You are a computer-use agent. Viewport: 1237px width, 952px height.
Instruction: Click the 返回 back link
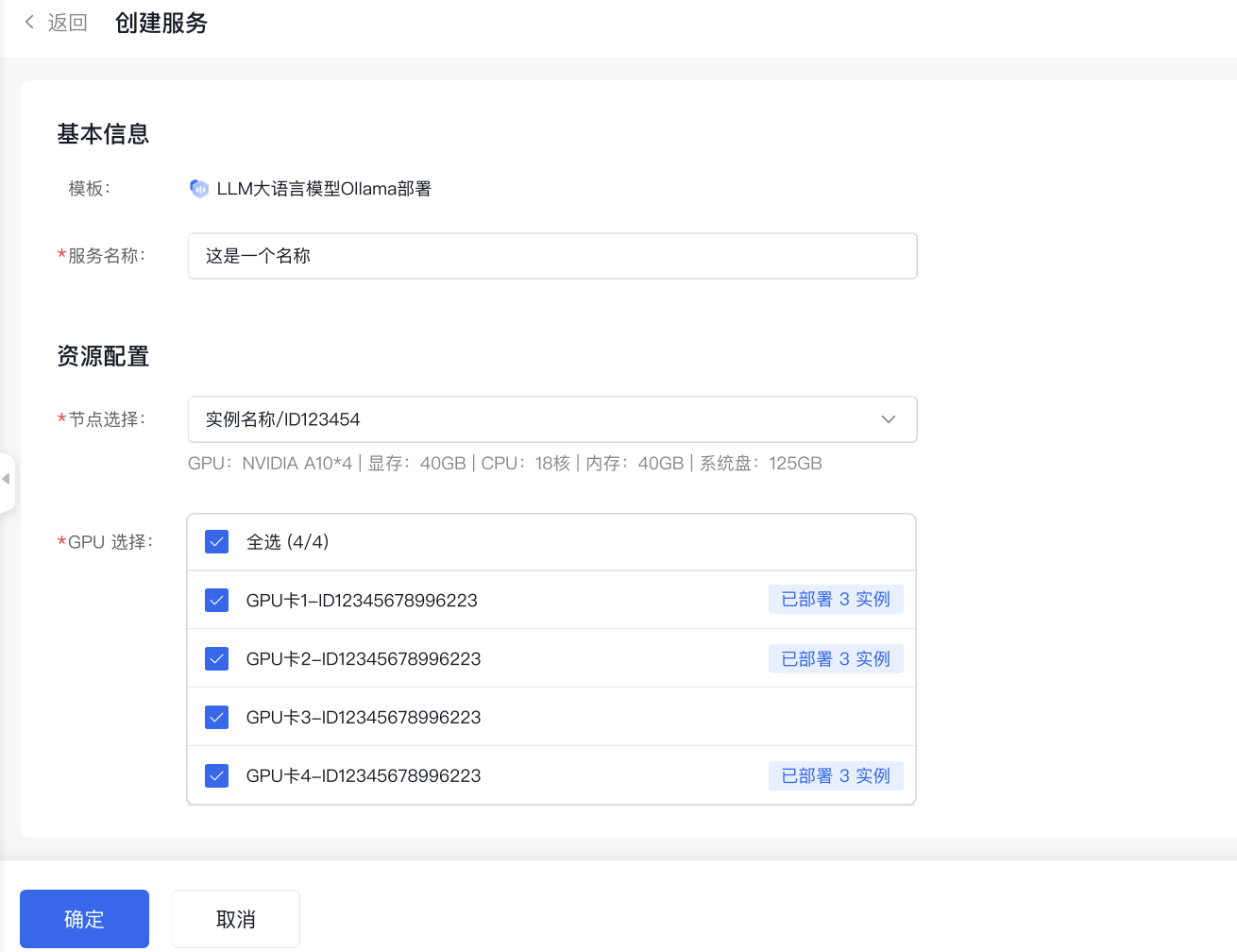coord(67,23)
